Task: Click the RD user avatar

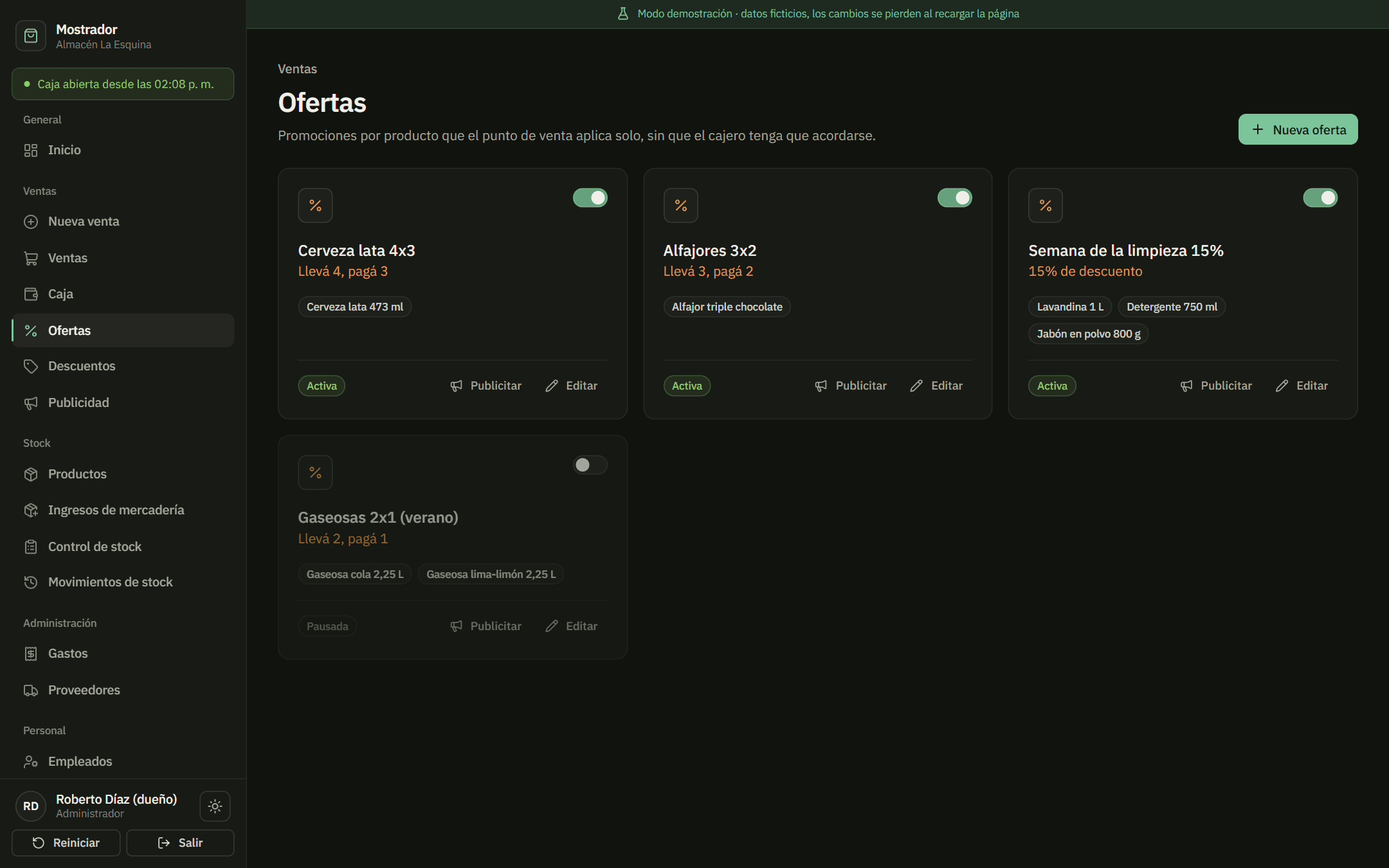Action: [x=31, y=806]
